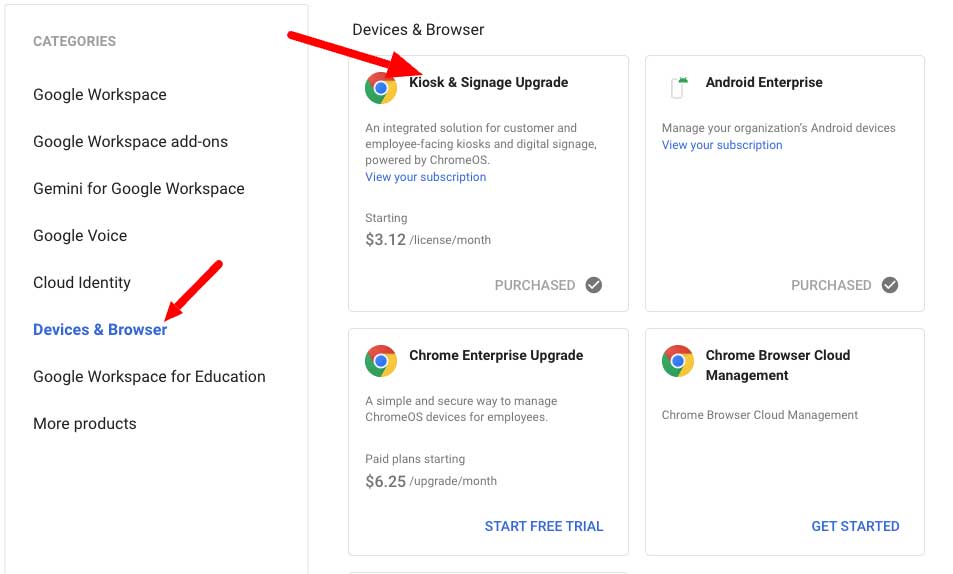Image resolution: width=953 pixels, height=574 pixels.
Task: Click the Chrome Browser Cloud Management icon
Action: [x=678, y=360]
